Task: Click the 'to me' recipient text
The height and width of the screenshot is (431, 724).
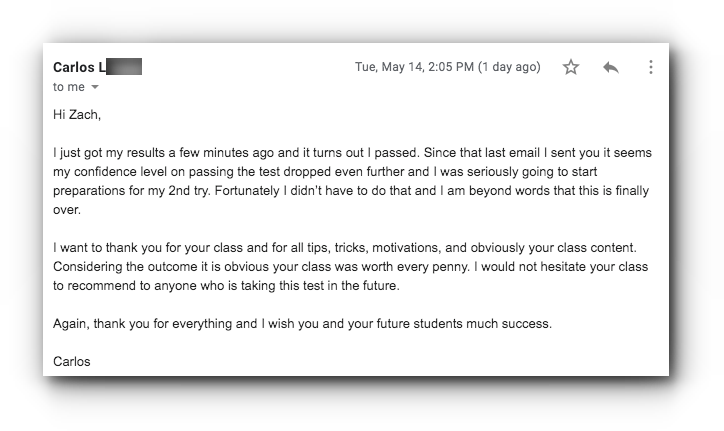Action: pyautogui.click(x=69, y=87)
